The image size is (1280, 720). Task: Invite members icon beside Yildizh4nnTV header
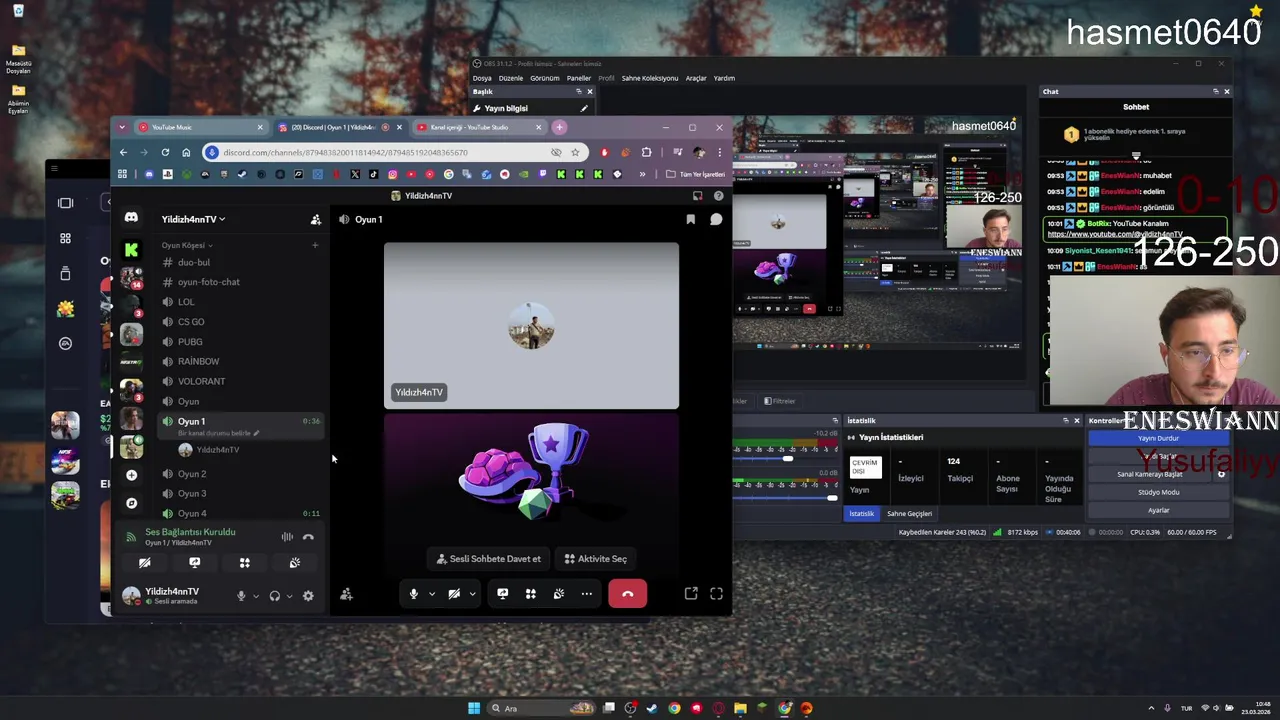pos(316,219)
